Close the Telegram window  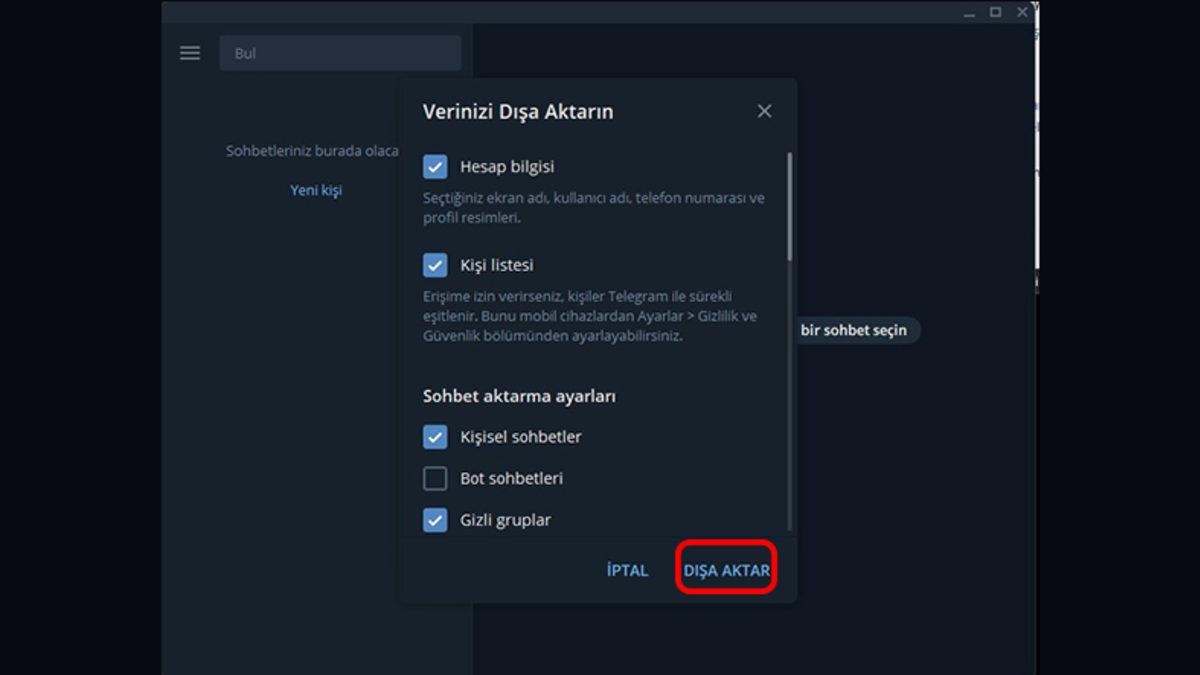tap(1022, 12)
